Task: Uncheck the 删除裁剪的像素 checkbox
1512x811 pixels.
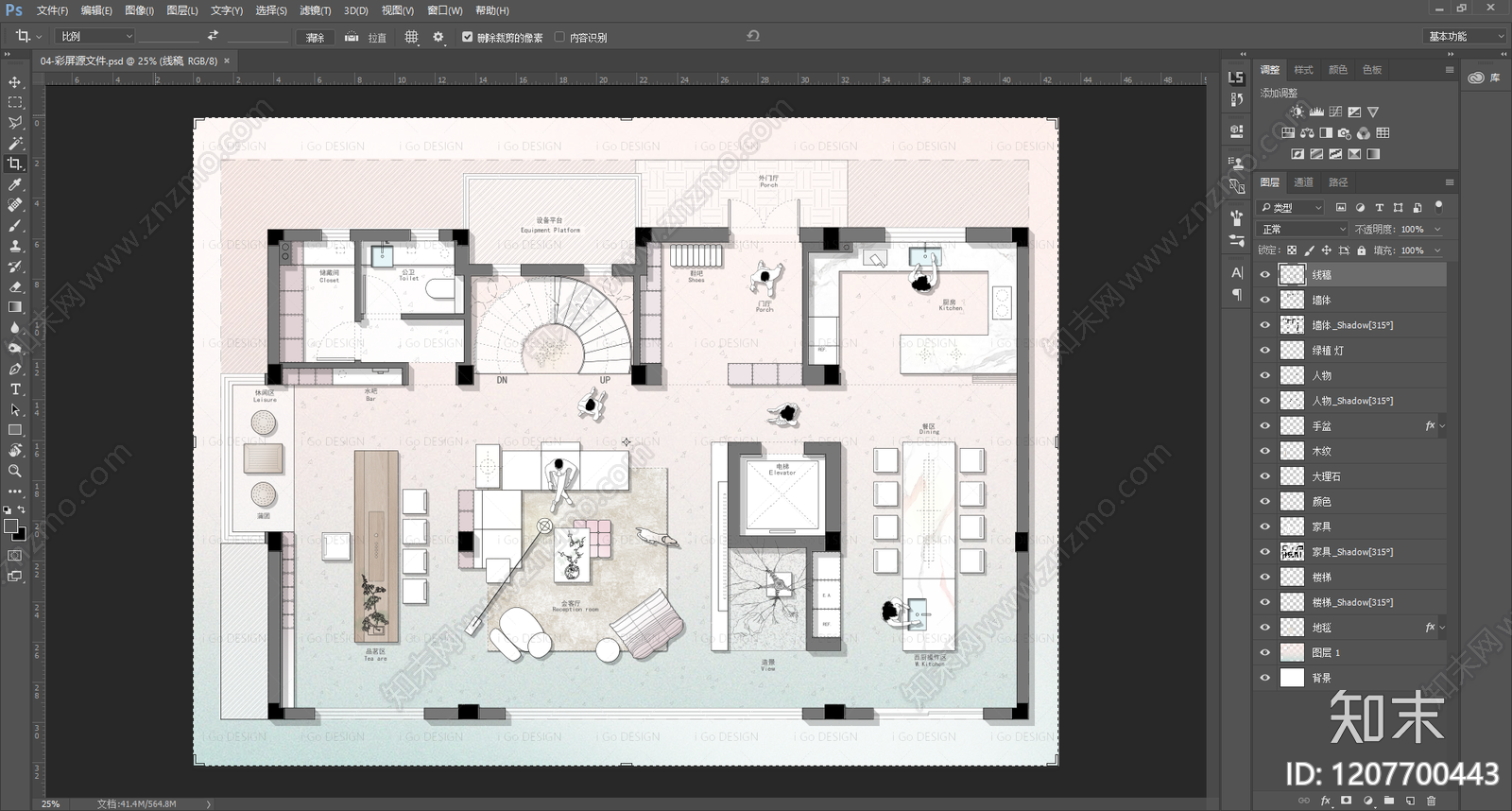Action: [x=467, y=37]
